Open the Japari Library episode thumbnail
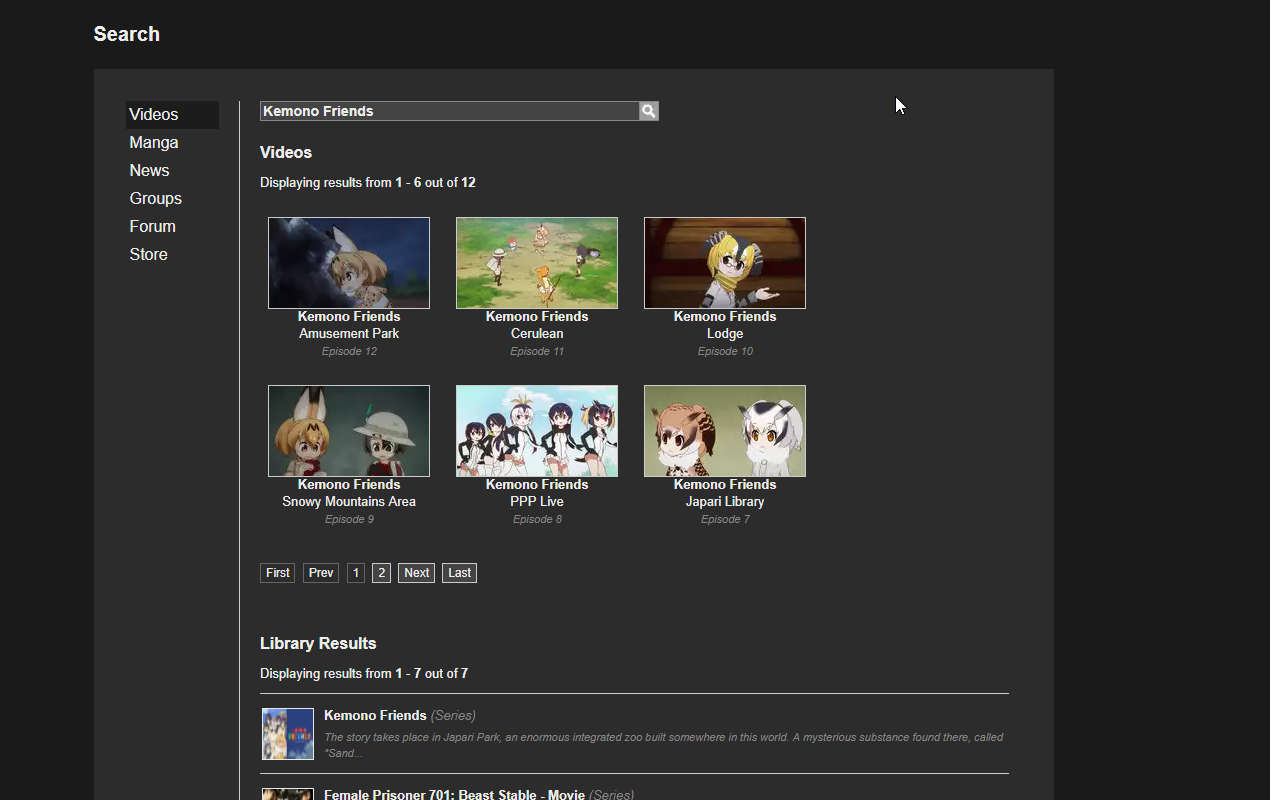This screenshot has height=800, width=1280. 725,431
